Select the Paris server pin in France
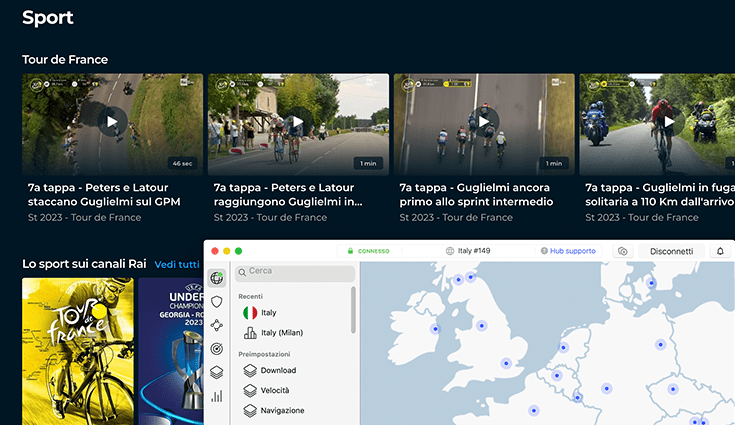Image resolution: width=735 pixels, height=425 pixels. 533,411
